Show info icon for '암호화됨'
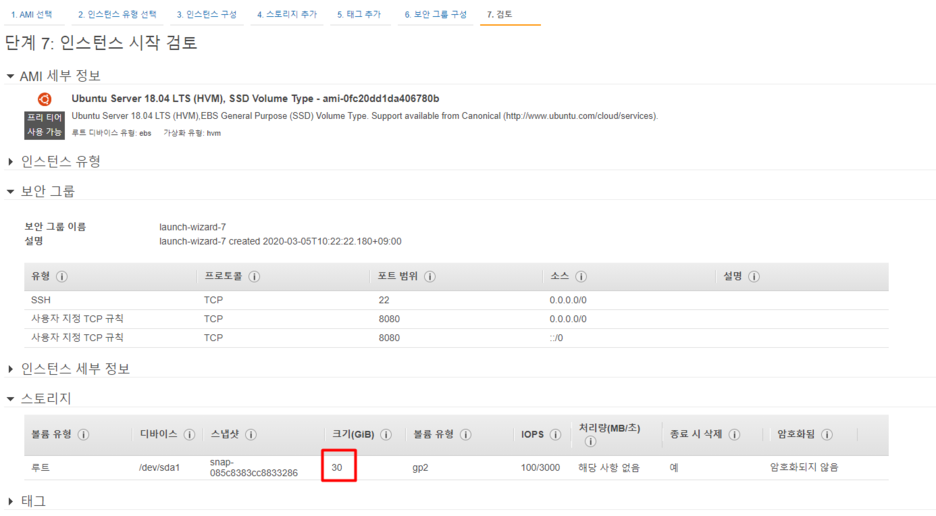The image size is (936, 516). coord(827,435)
